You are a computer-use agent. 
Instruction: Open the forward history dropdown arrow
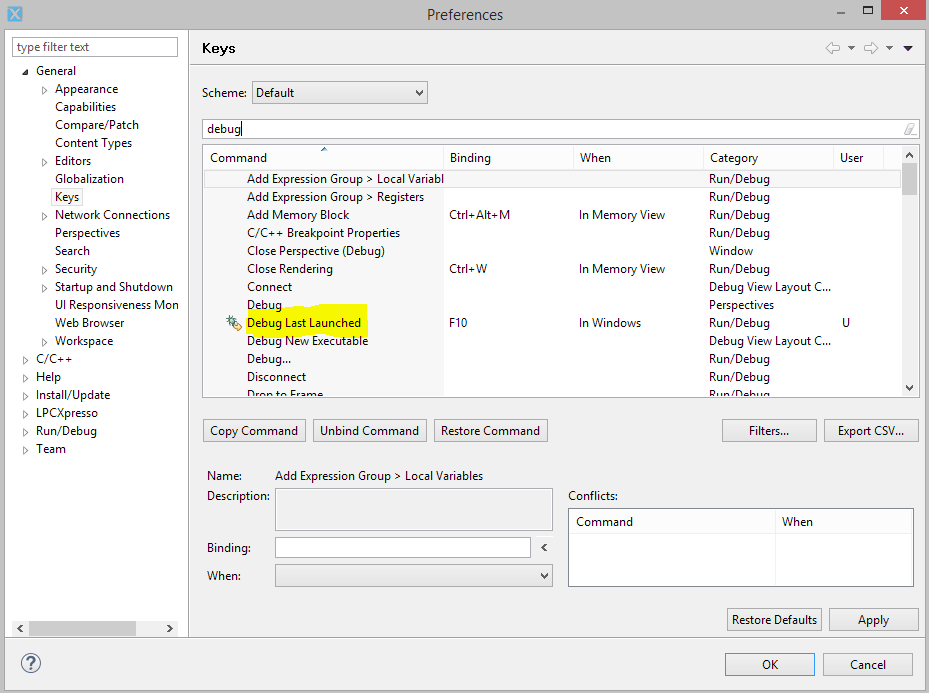click(x=889, y=48)
